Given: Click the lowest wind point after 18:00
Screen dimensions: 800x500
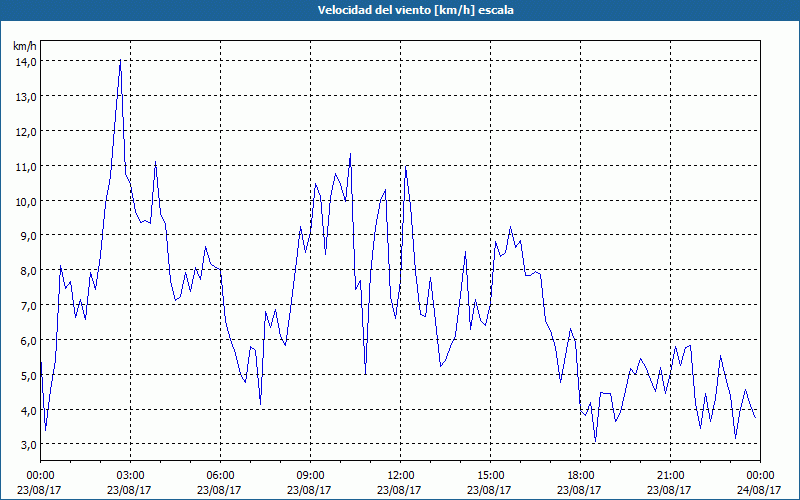Looking at the screenshot, I should point(595,441).
